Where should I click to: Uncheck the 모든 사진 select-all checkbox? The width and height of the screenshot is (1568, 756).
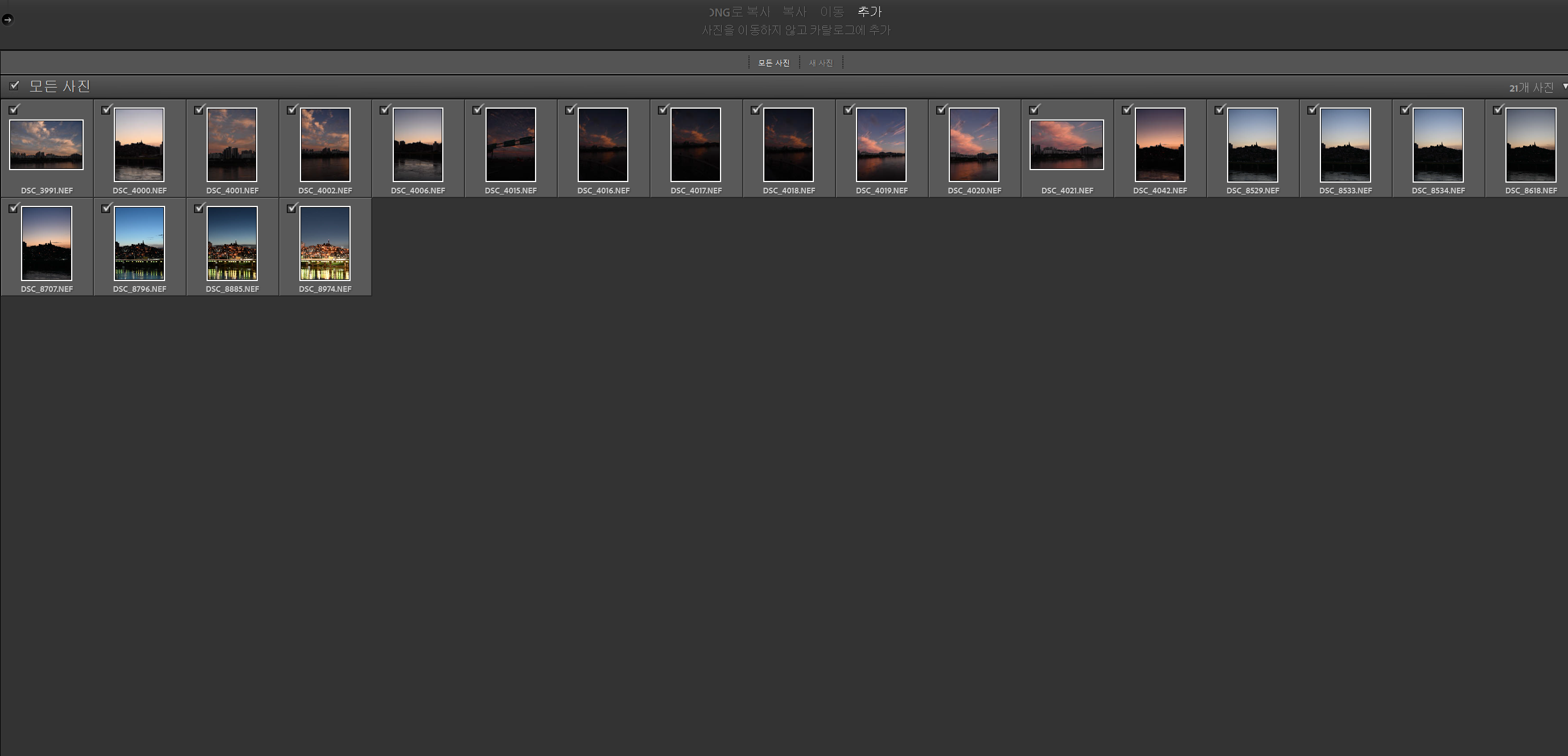click(x=14, y=86)
